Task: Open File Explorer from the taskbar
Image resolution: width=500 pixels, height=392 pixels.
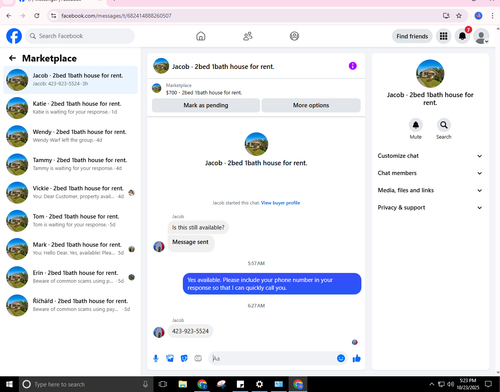Action: click(183, 384)
